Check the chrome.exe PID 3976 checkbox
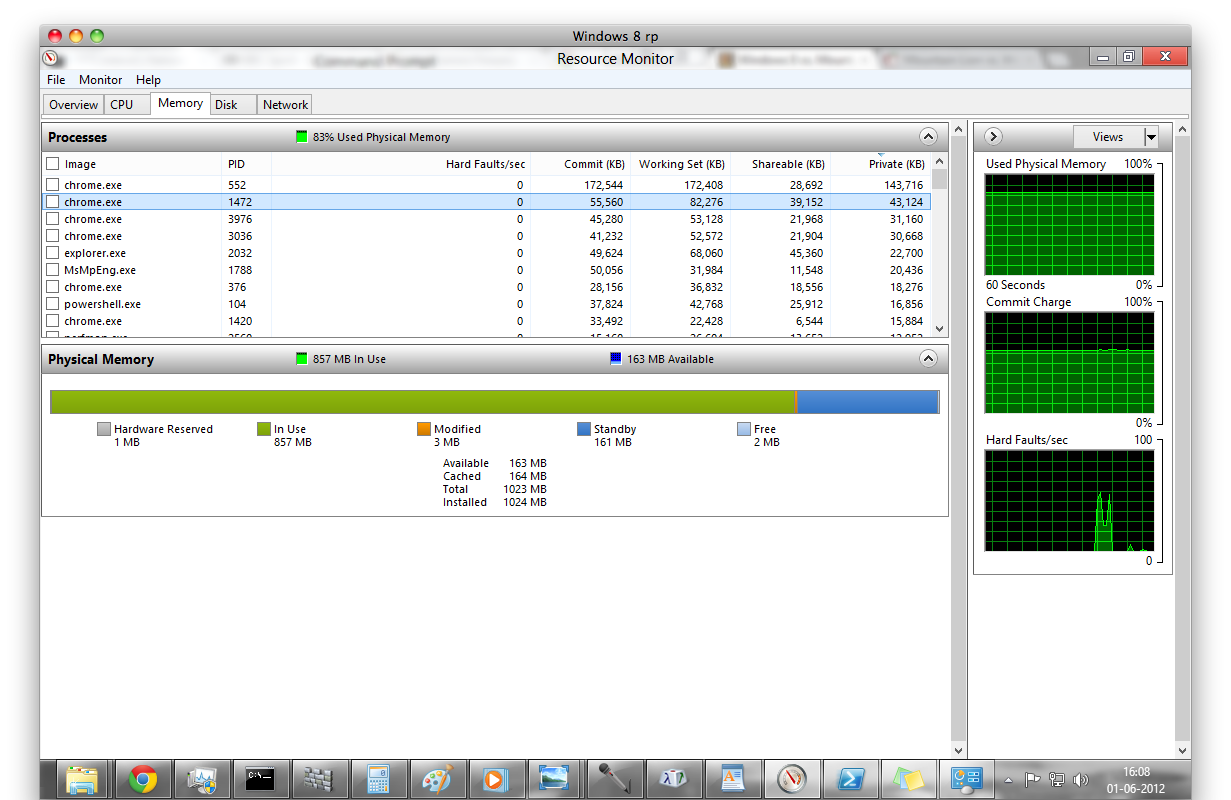The width and height of the screenshot is (1231, 800). tap(53, 218)
